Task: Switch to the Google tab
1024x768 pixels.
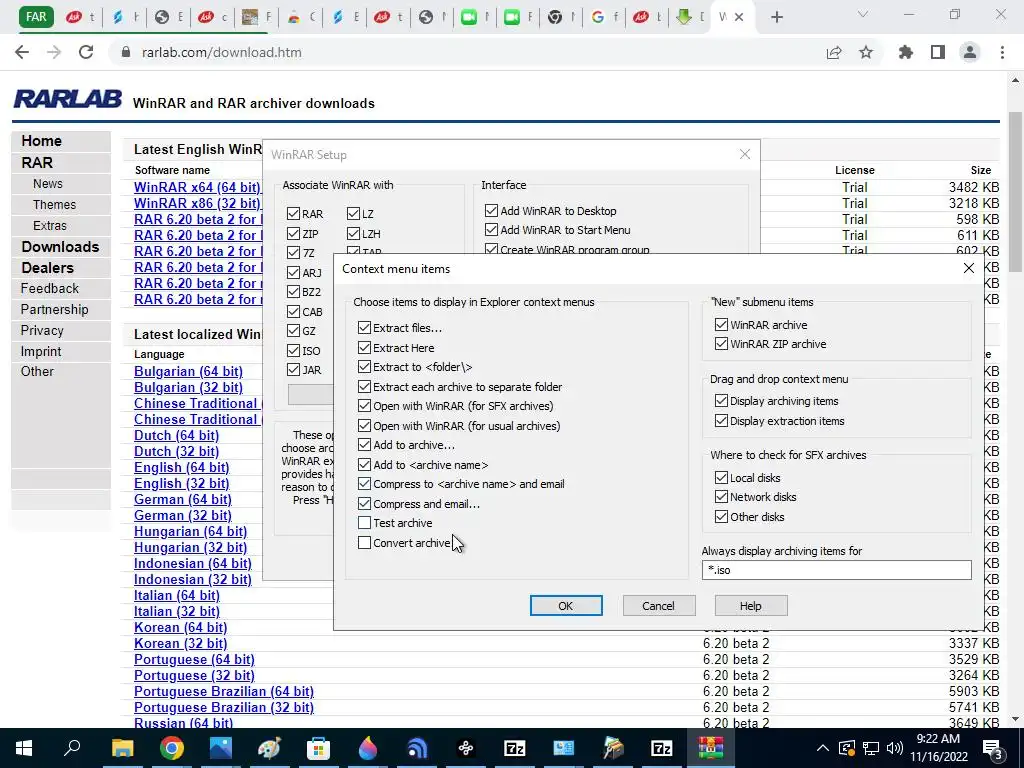Action: point(605,17)
